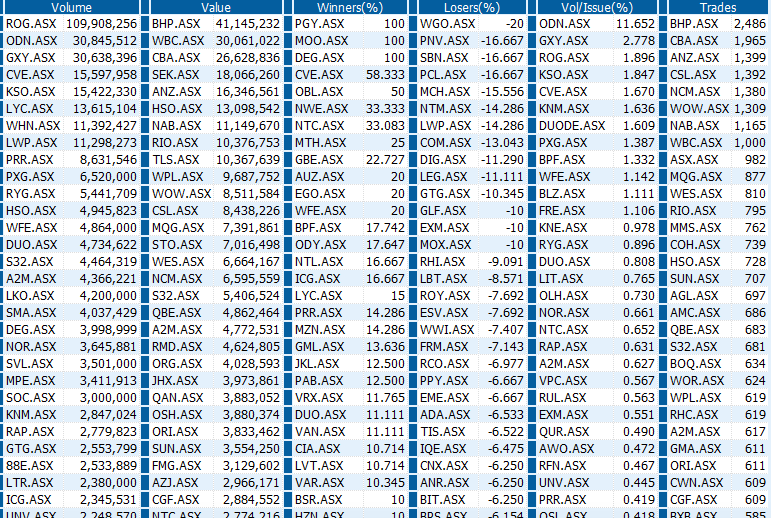Viewport: 771px width, 518px height.
Task: Select ROG.ASX in the Volume list
Action: tap(31, 24)
